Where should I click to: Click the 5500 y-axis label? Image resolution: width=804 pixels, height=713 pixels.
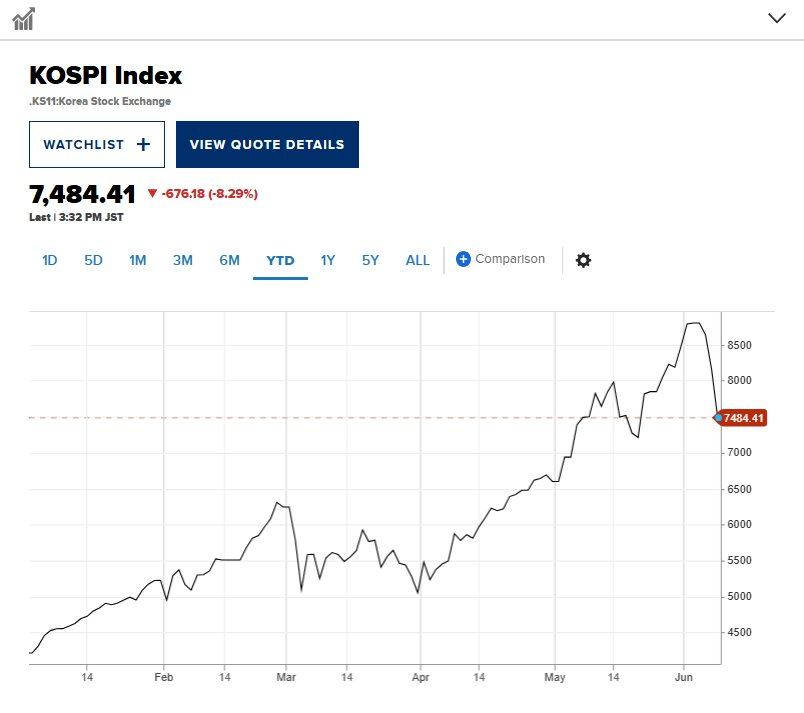point(739,561)
